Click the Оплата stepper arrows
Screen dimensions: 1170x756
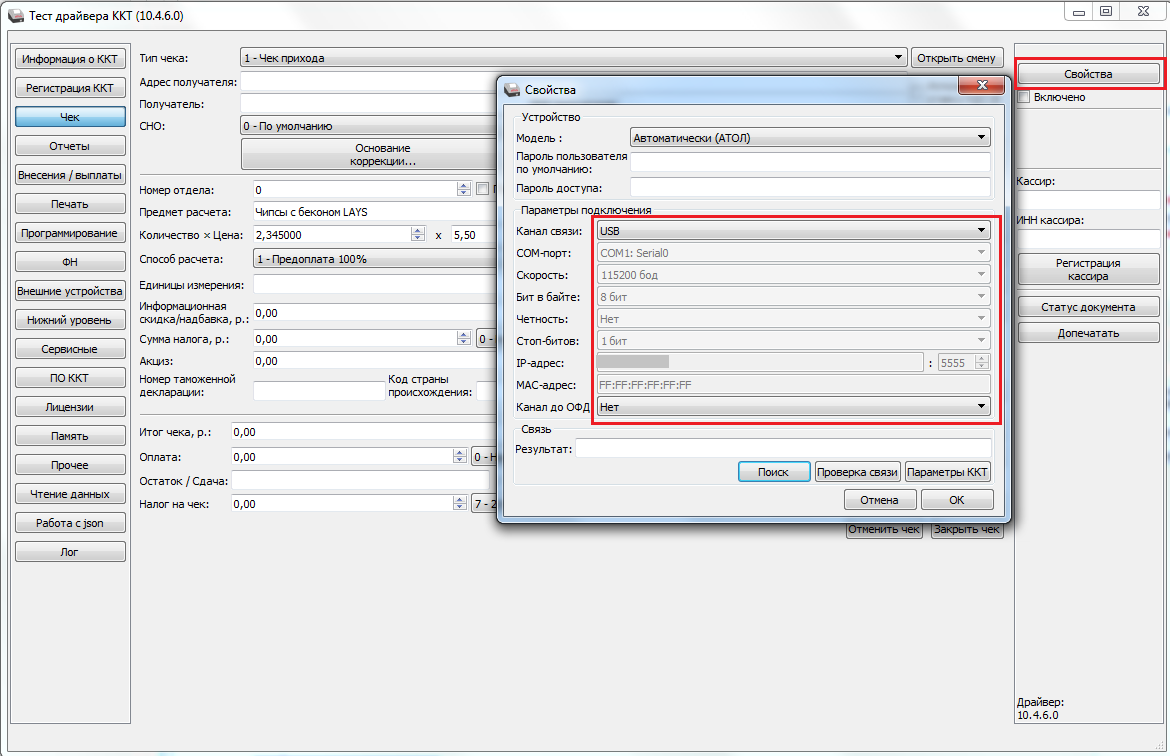point(460,456)
